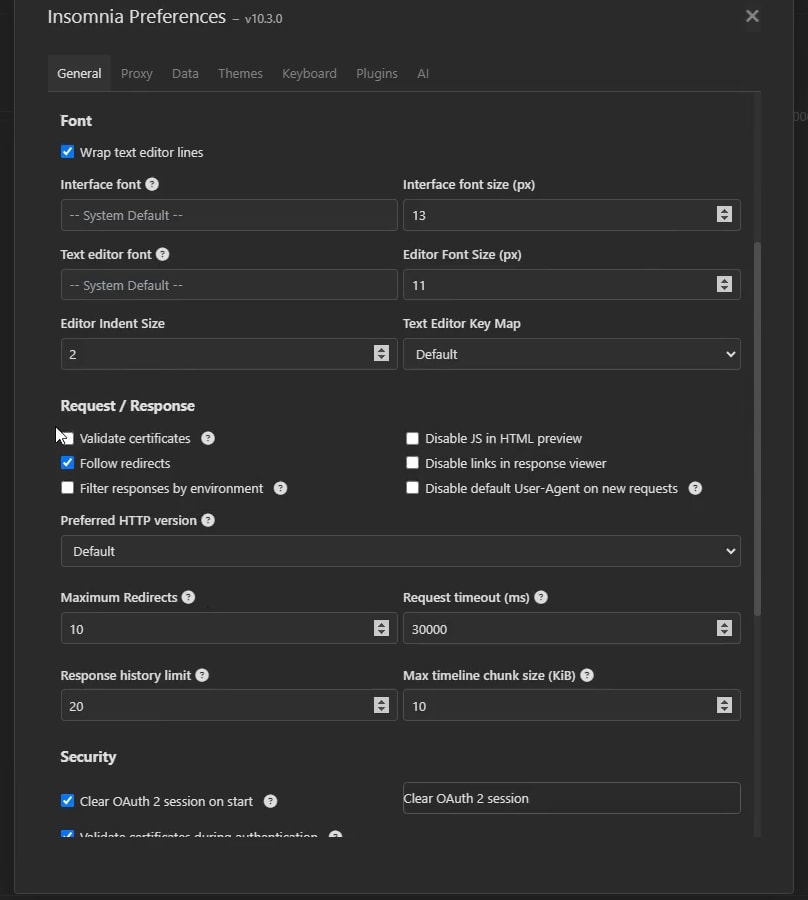808x900 pixels.
Task: Click help icon beside Preferred HTTP version
Action: (x=208, y=520)
